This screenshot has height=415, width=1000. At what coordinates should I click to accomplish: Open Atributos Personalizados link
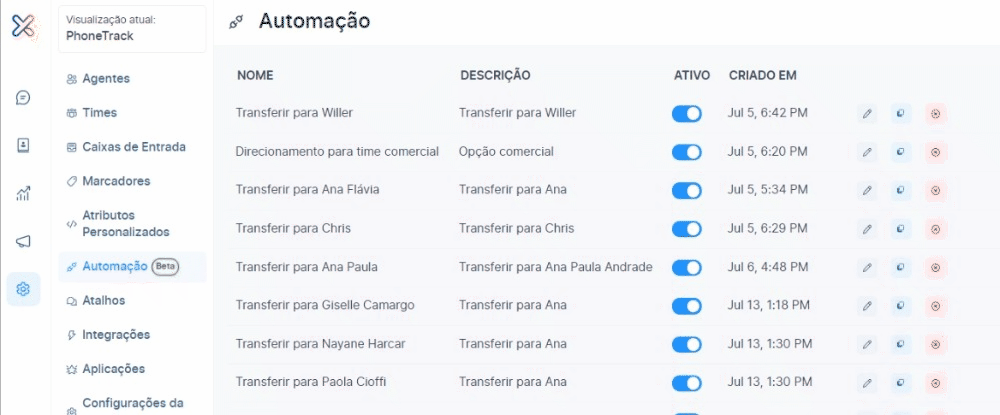click(x=125, y=223)
